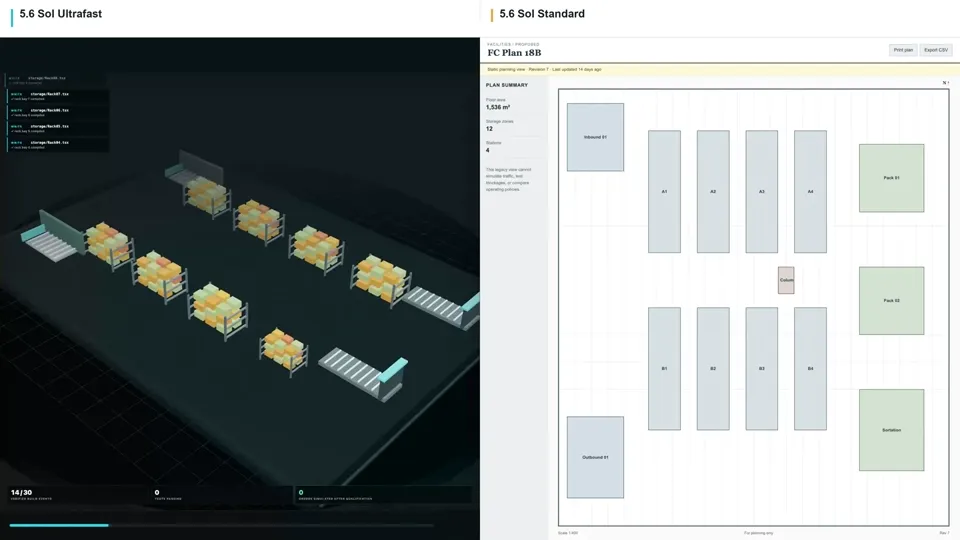Image resolution: width=960 pixels, height=540 pixels.
Task: Click the north compass indicator above plan
Action: click(946, 83)
